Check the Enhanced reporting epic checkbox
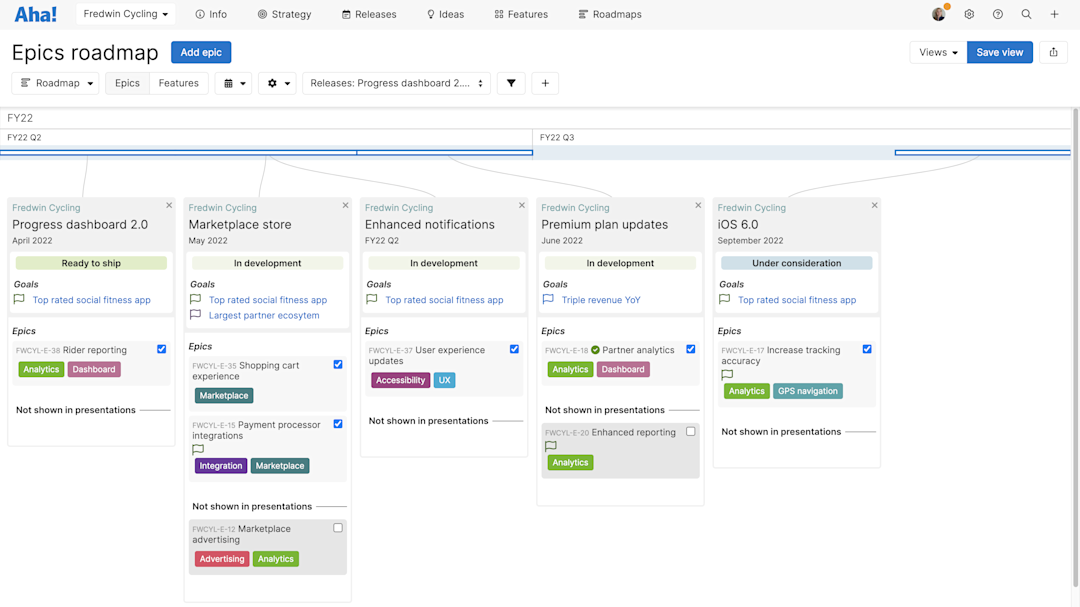 point(688,429)
